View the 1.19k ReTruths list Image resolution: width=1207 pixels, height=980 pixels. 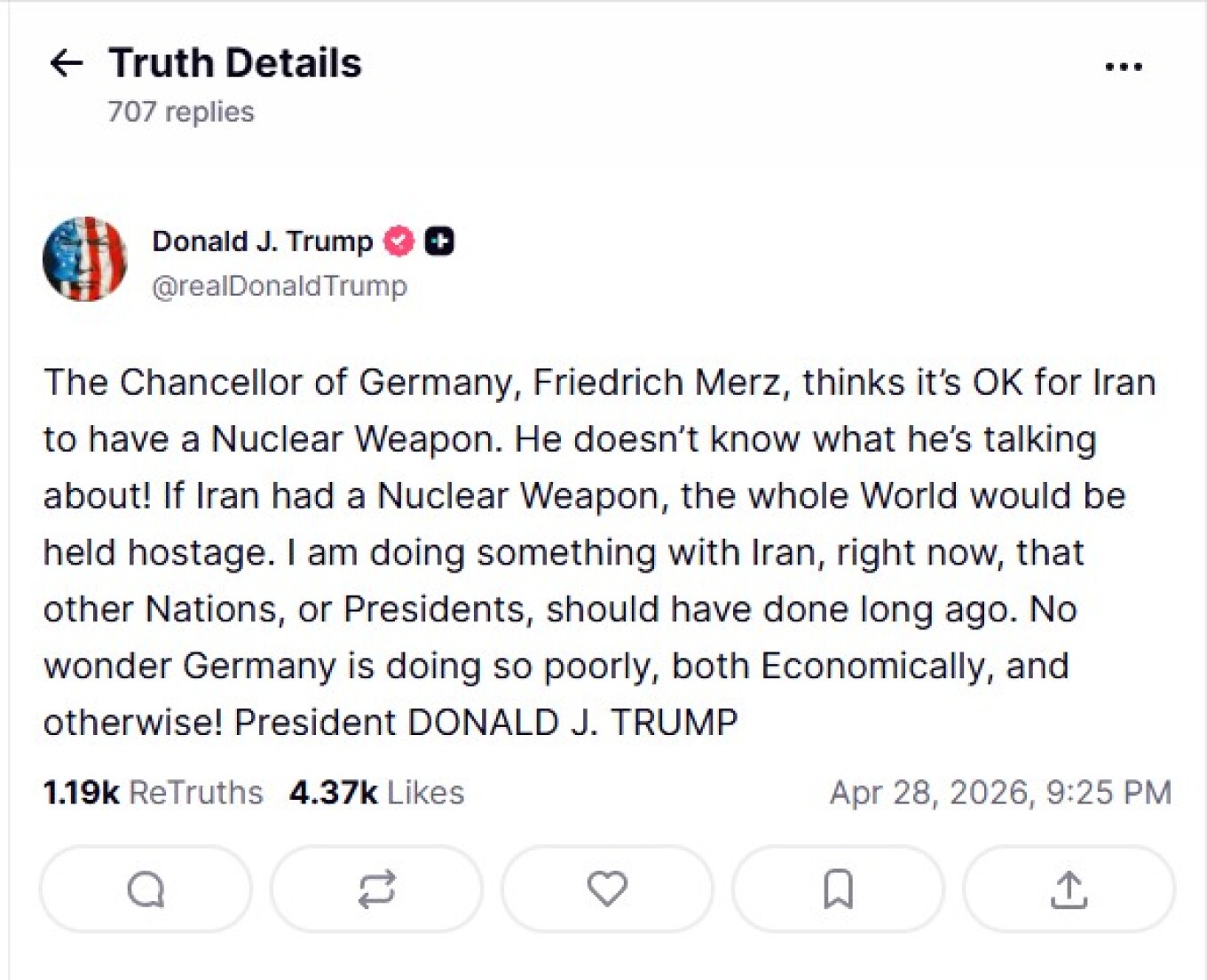pos(153,793)
